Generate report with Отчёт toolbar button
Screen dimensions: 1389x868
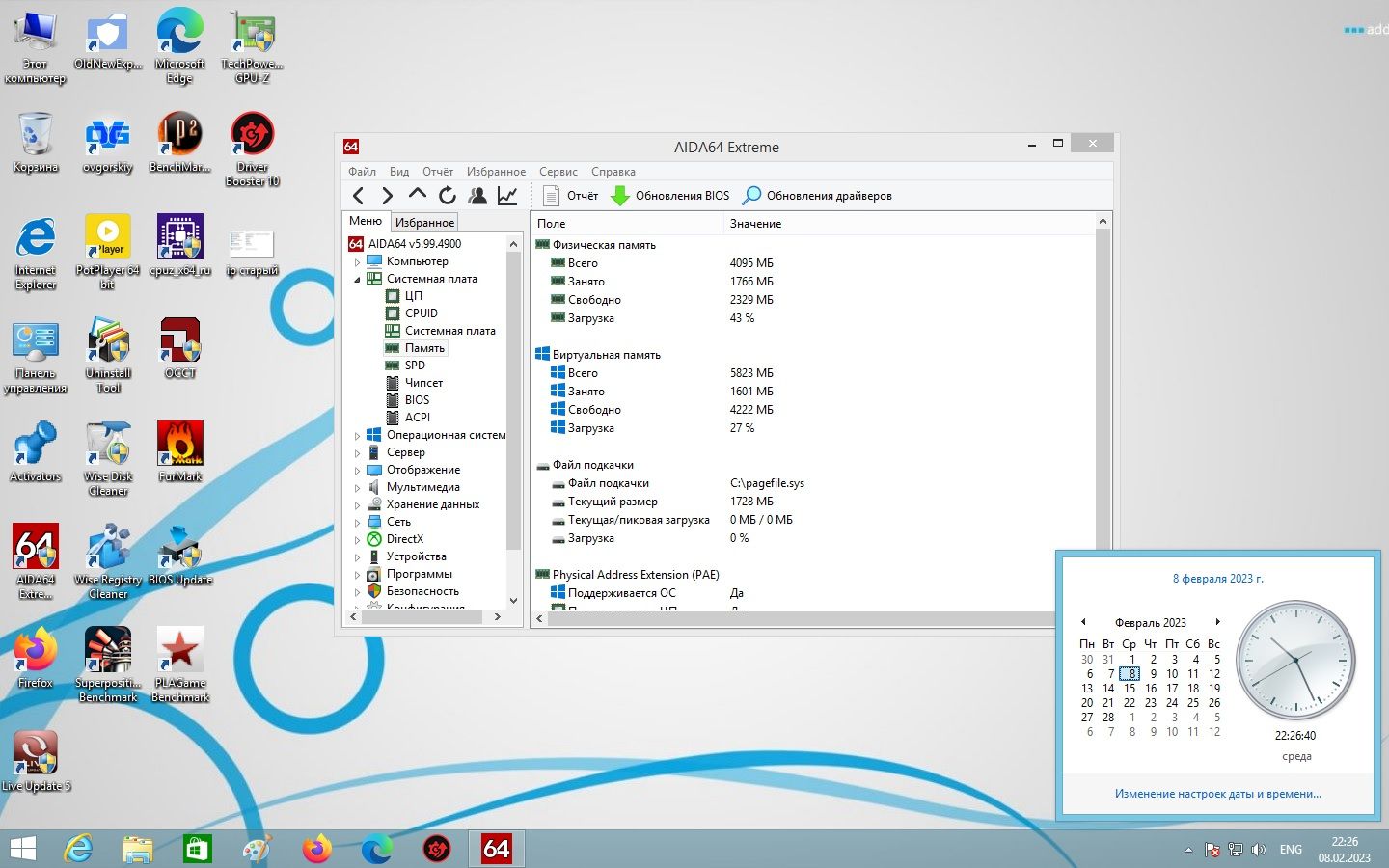571,196
